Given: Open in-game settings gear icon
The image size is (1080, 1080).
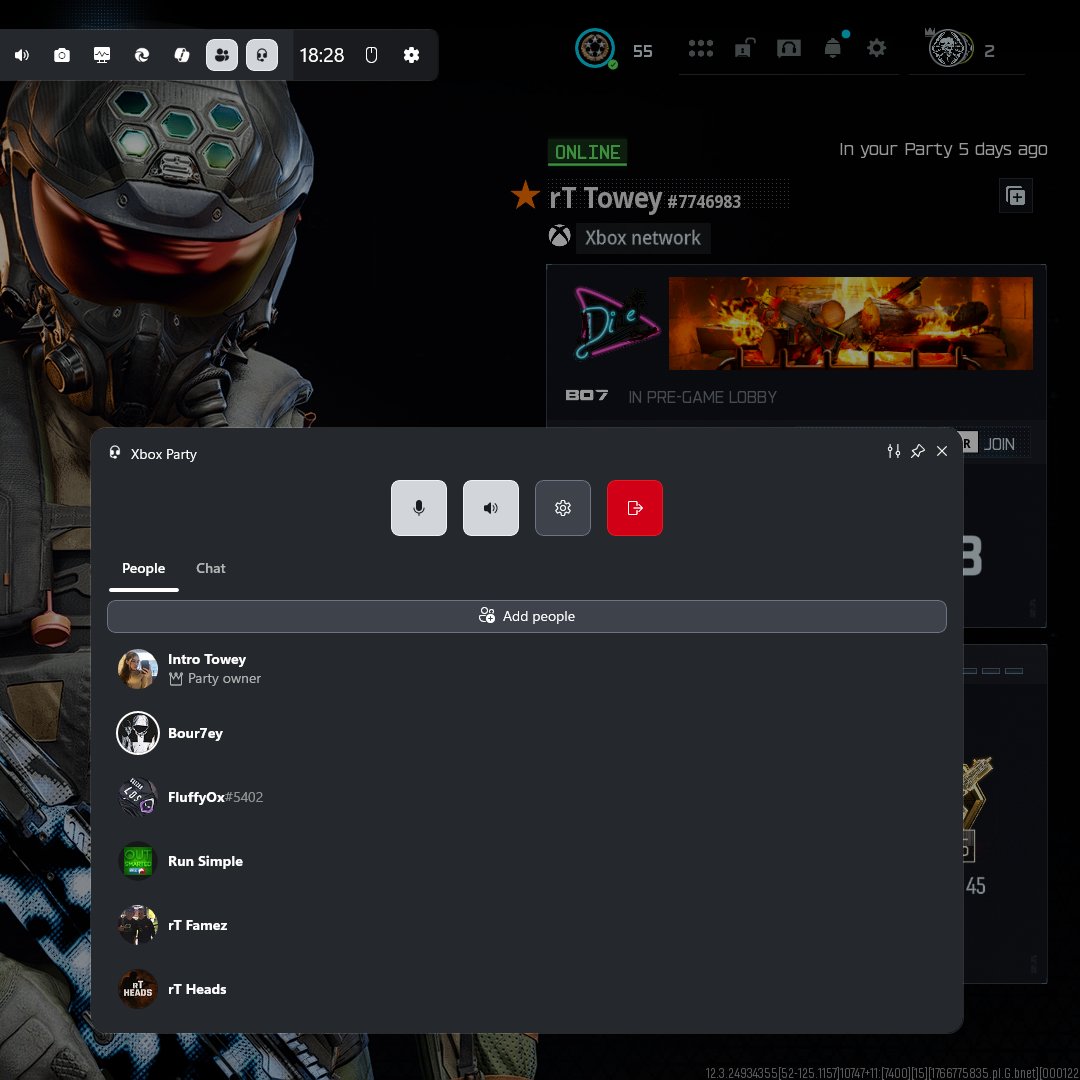Looking at the screenshot, I should pos(876,48).
